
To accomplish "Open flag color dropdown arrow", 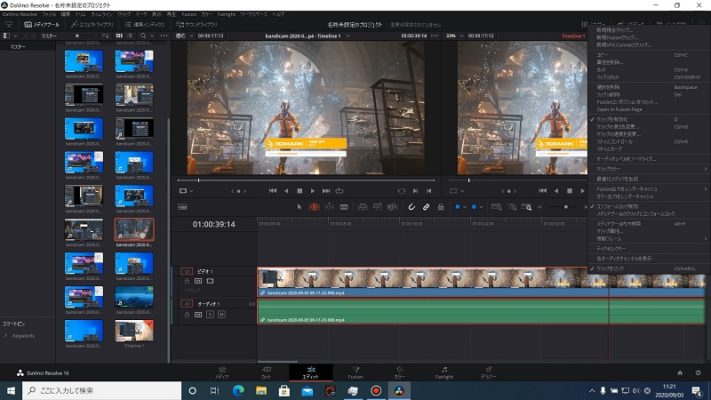I will tap(465, 207).
